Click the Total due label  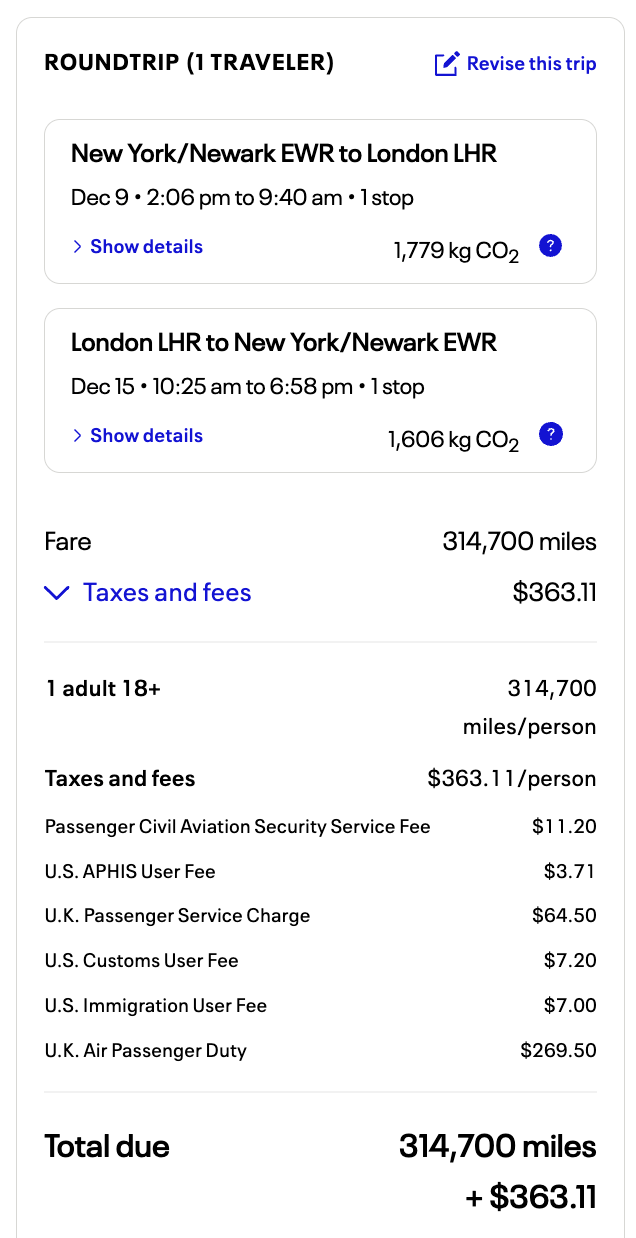pos(107,1146)
